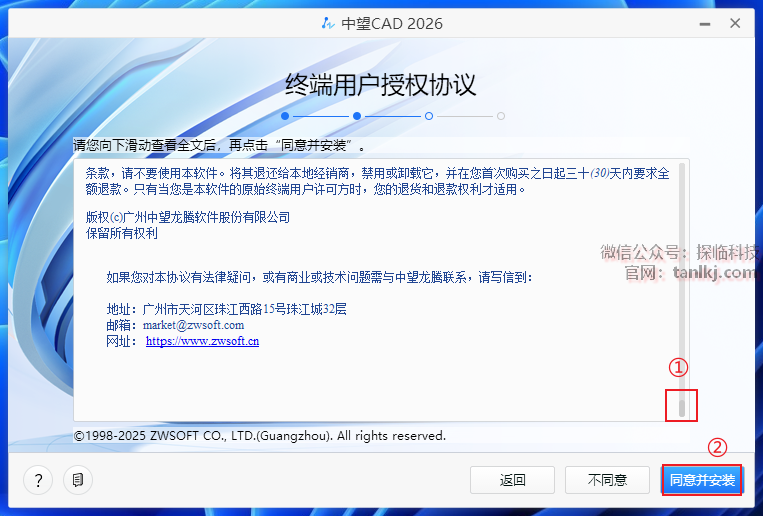The height and width of the screenshot is (516, 763).
Task: Click the help question mark icon
Action: 38,480
